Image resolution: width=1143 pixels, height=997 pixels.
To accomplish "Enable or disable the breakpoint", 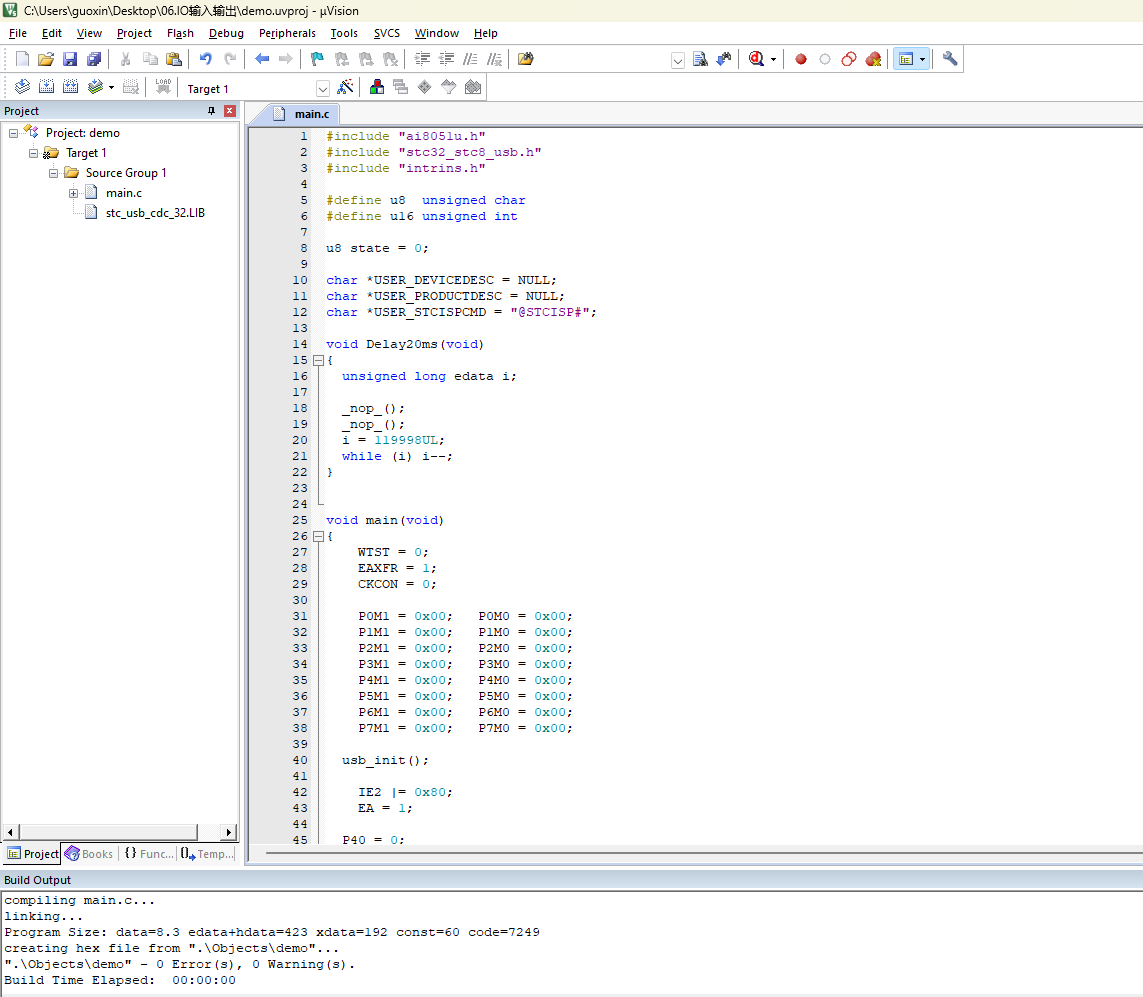I will (x=824, y=59).
